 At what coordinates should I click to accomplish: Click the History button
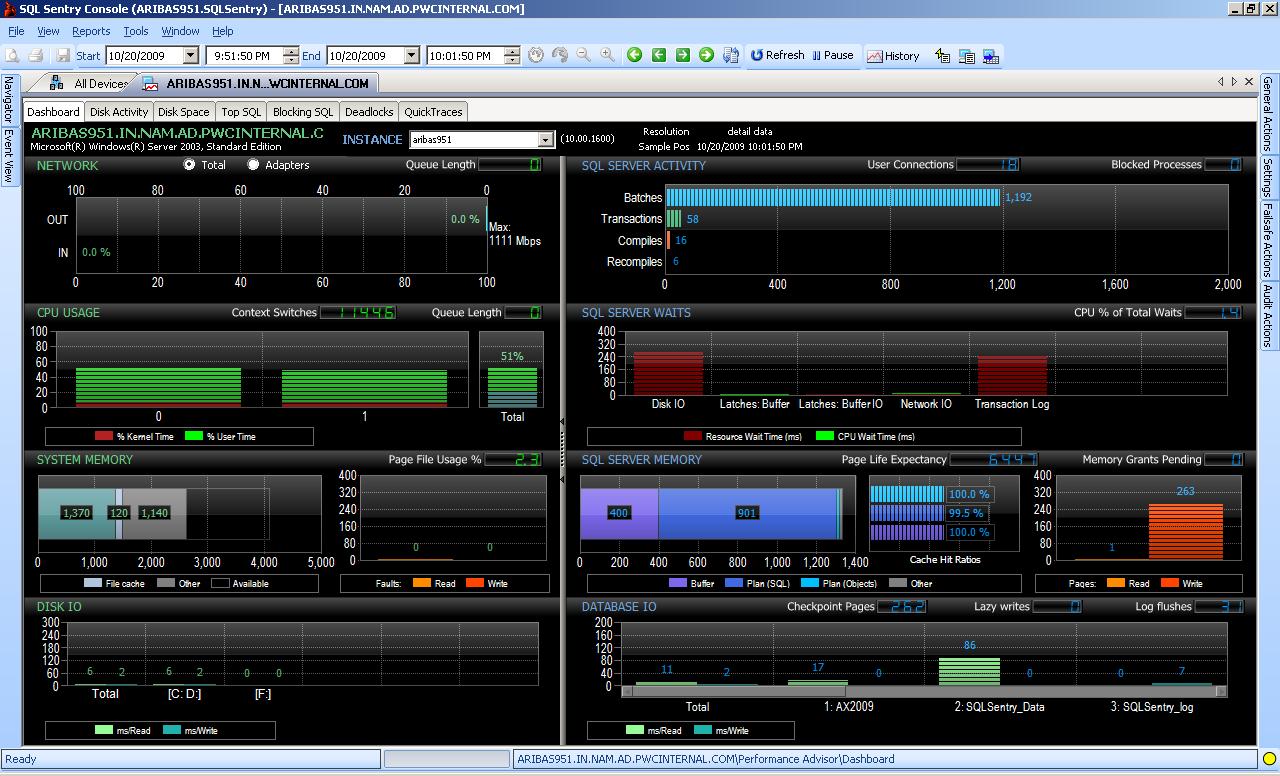[x=893, y=56]
